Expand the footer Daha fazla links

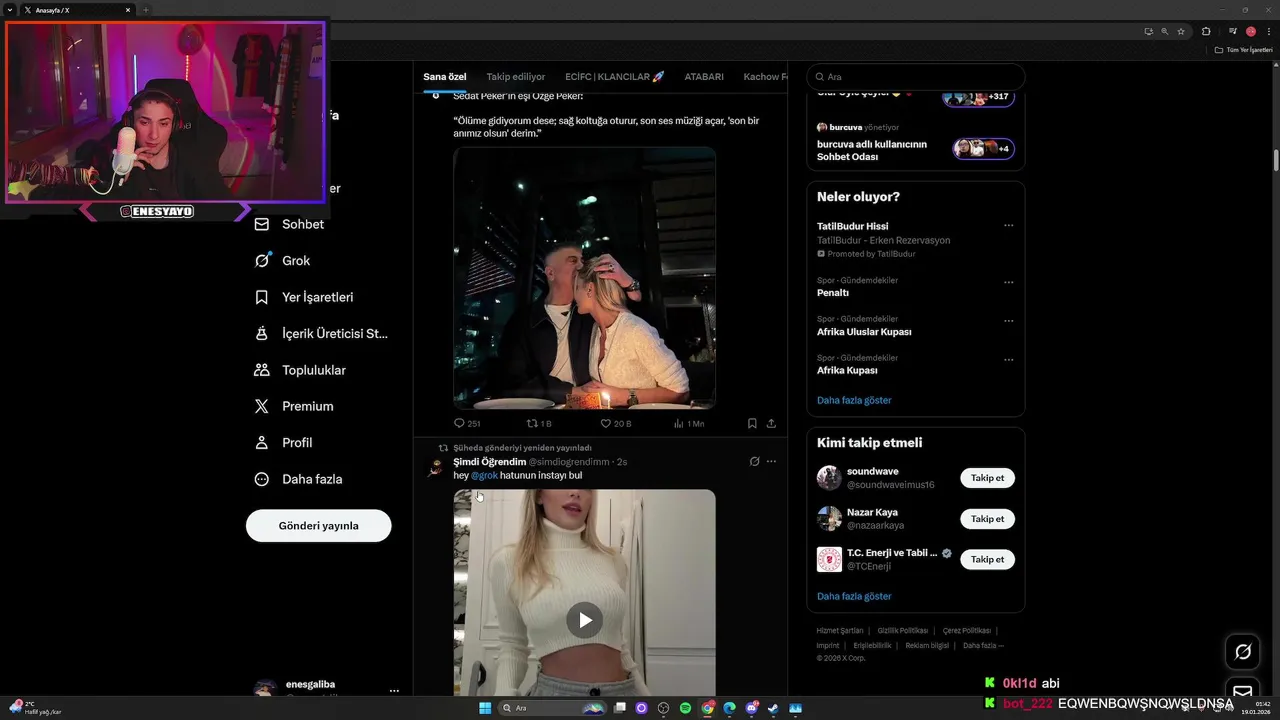983,645
